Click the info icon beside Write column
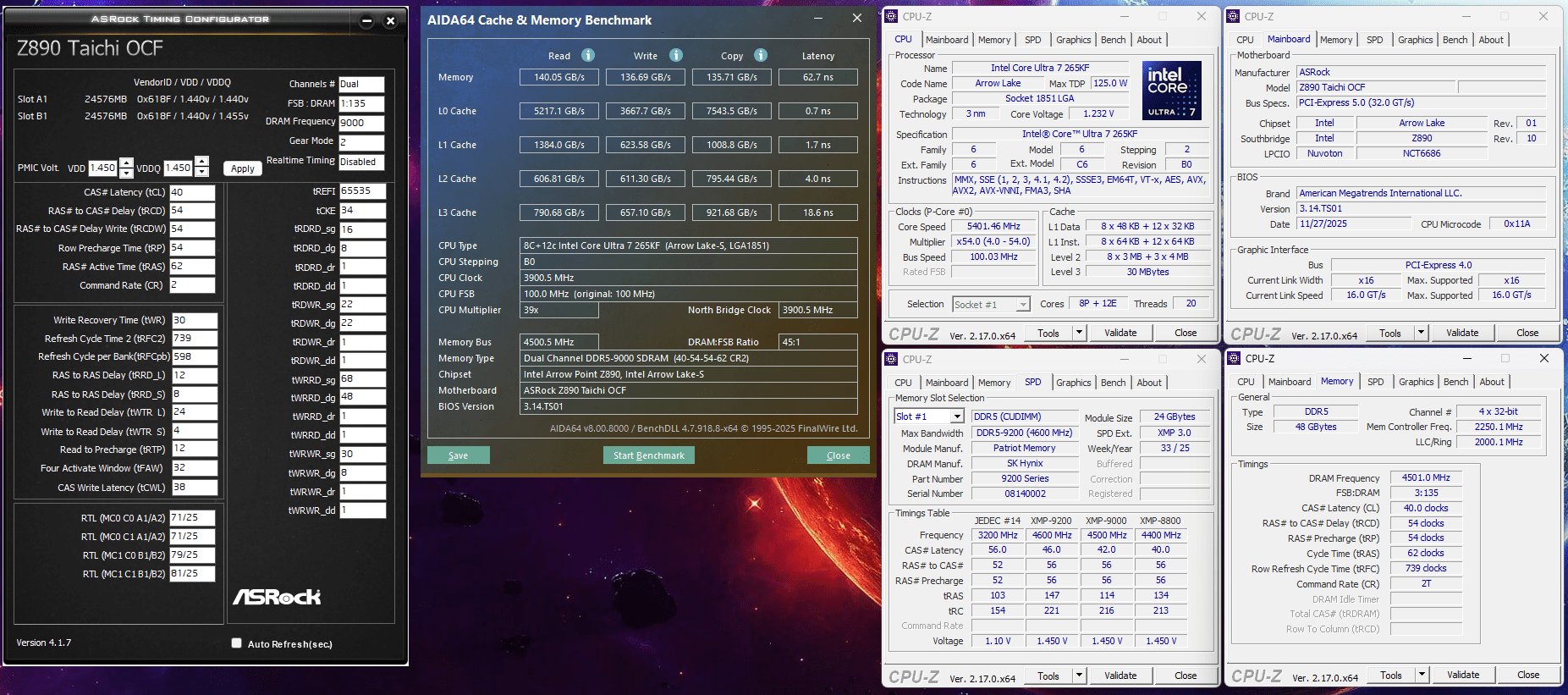The image size is (1568, 695). point(676,55)
